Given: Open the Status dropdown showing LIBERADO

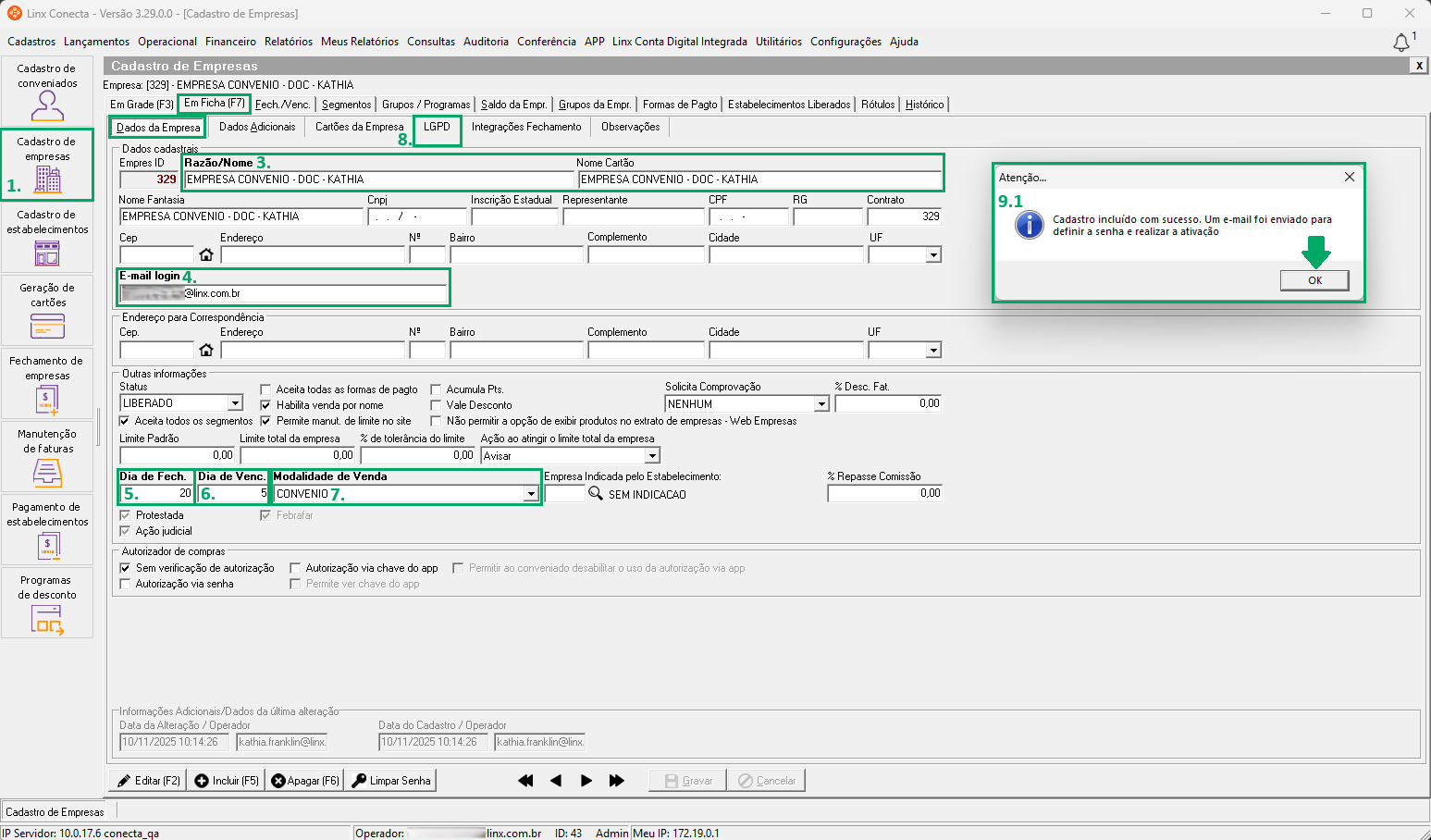Looking at the screenshot, I should tap(235, 403).
